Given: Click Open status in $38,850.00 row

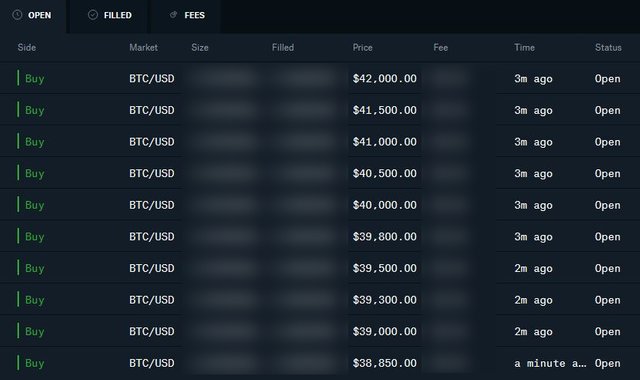Looking at the screenshot, I should point(607,363).
